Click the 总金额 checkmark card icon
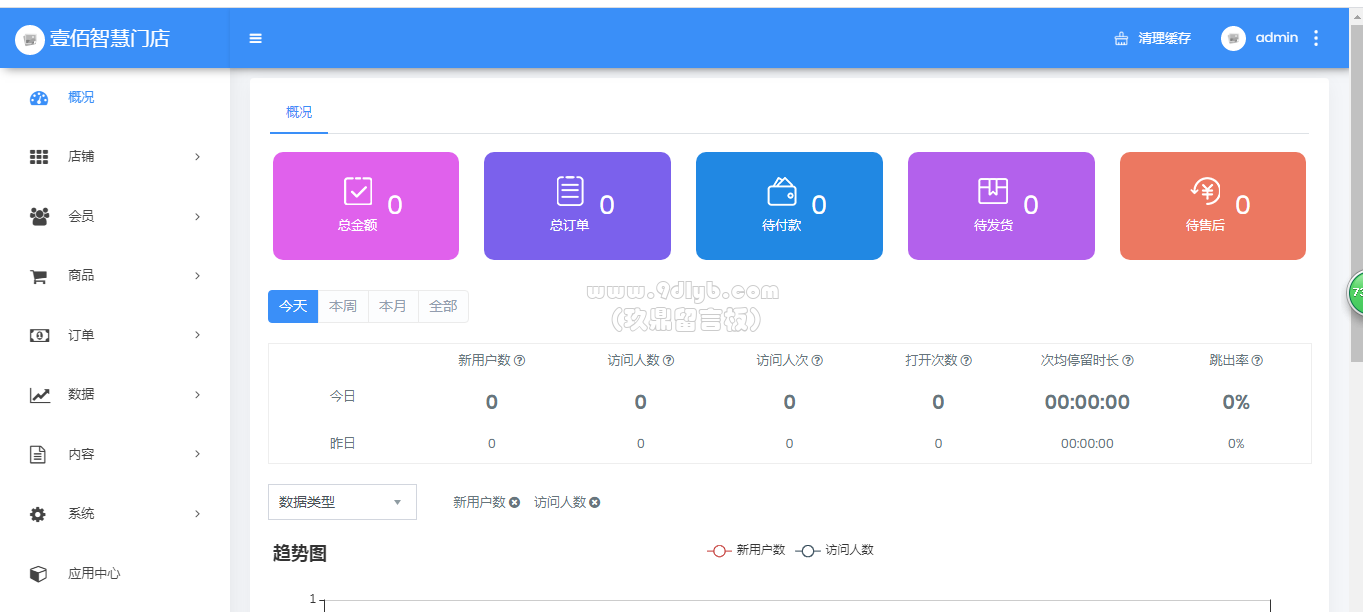1363x612 pixels. point(358,191)
